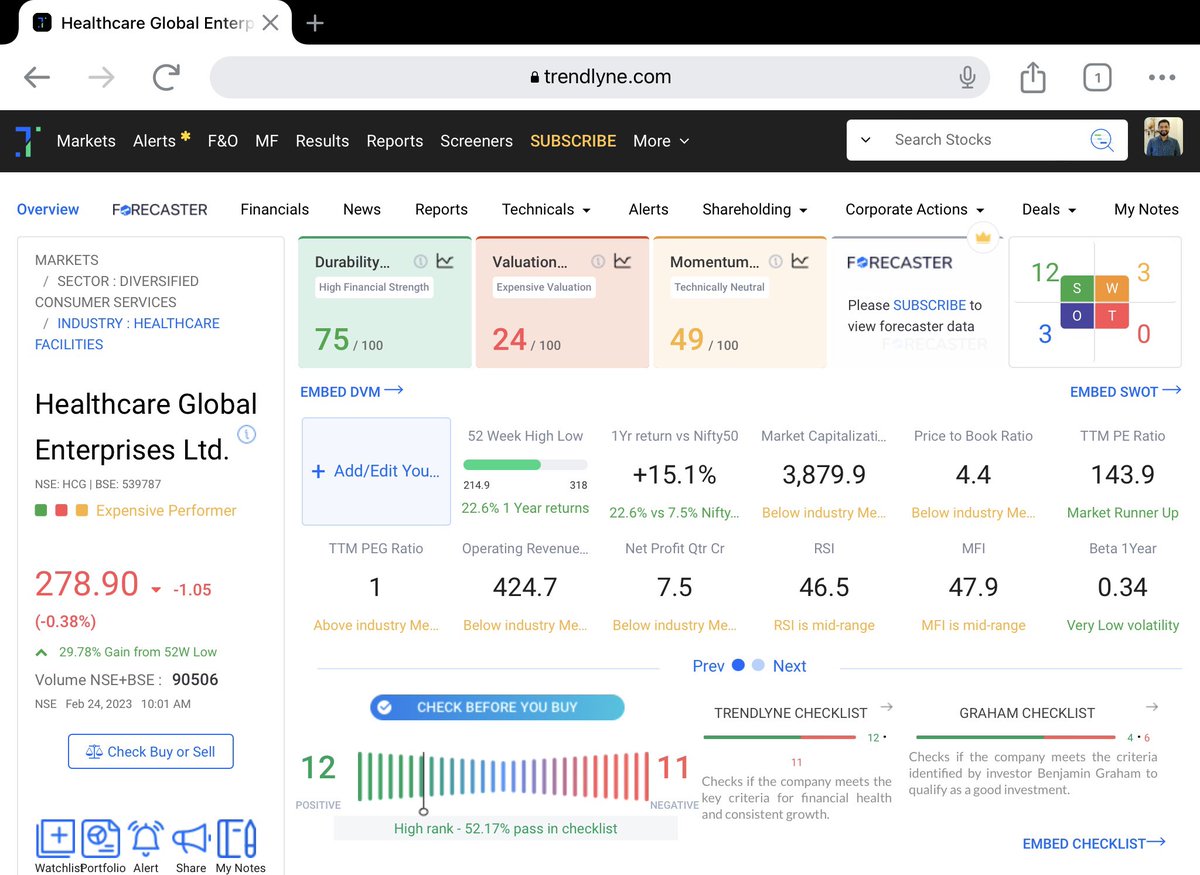Open the F&O menu item

pos(223,141)
